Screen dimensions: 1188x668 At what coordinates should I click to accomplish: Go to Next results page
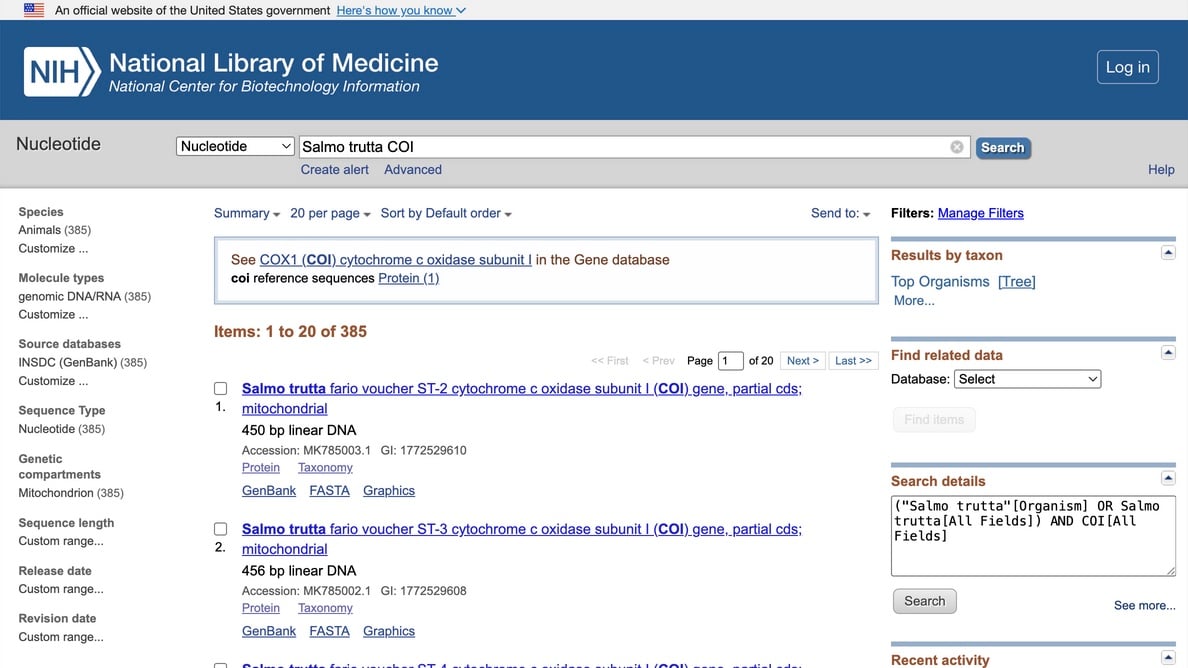point(802,361)
